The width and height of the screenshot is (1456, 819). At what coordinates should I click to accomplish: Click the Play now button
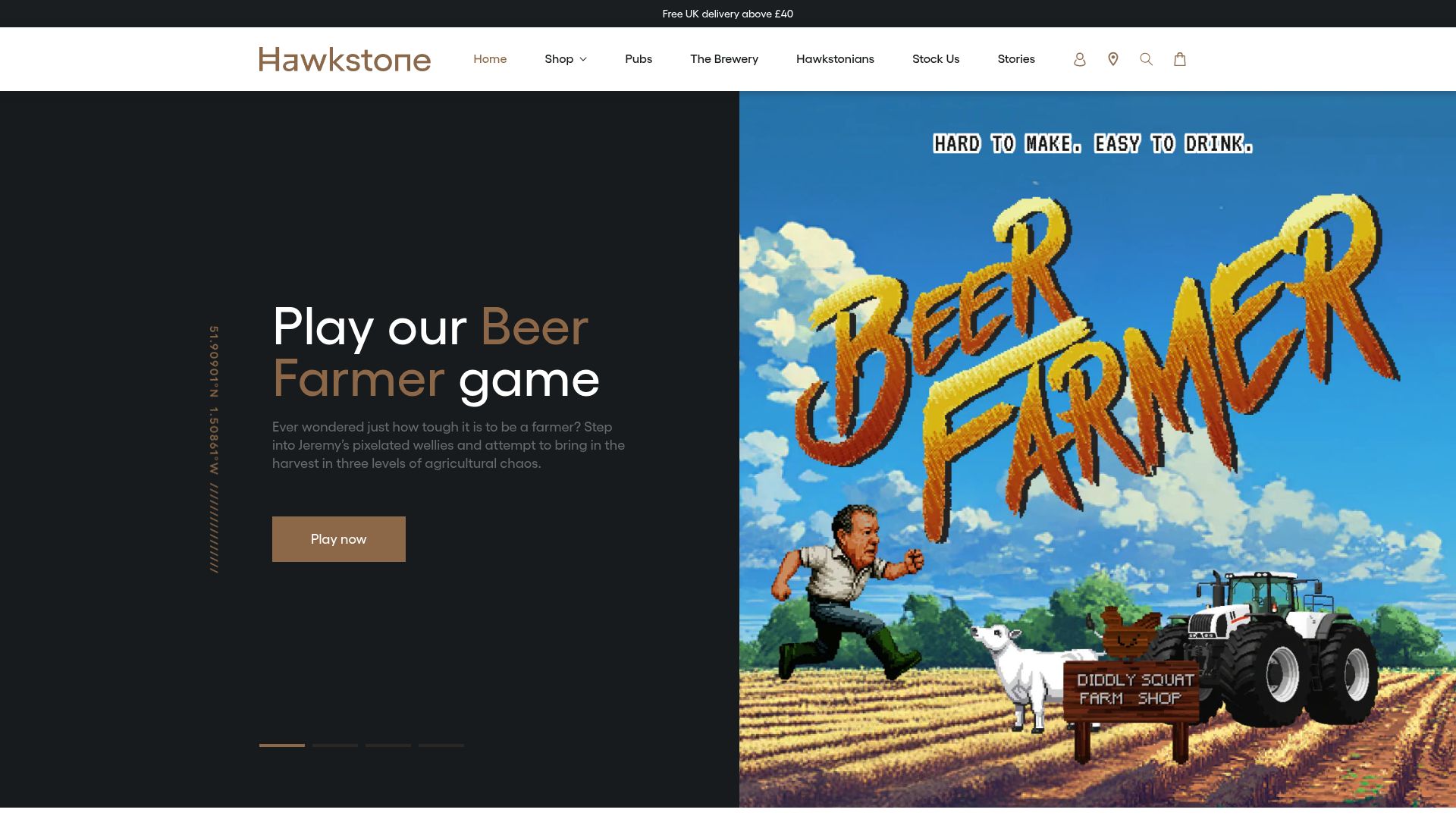click(339, 539)
